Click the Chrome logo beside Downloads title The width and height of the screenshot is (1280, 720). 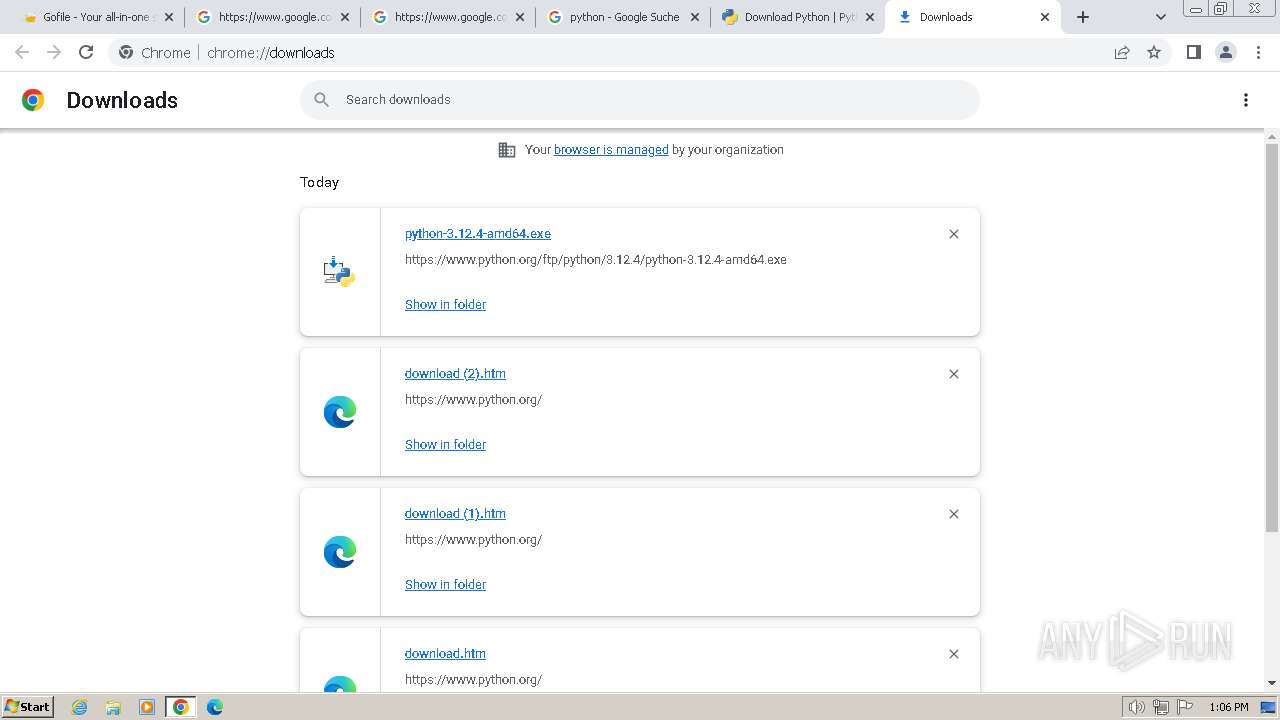pyautogui.click(x=33, y=100)
